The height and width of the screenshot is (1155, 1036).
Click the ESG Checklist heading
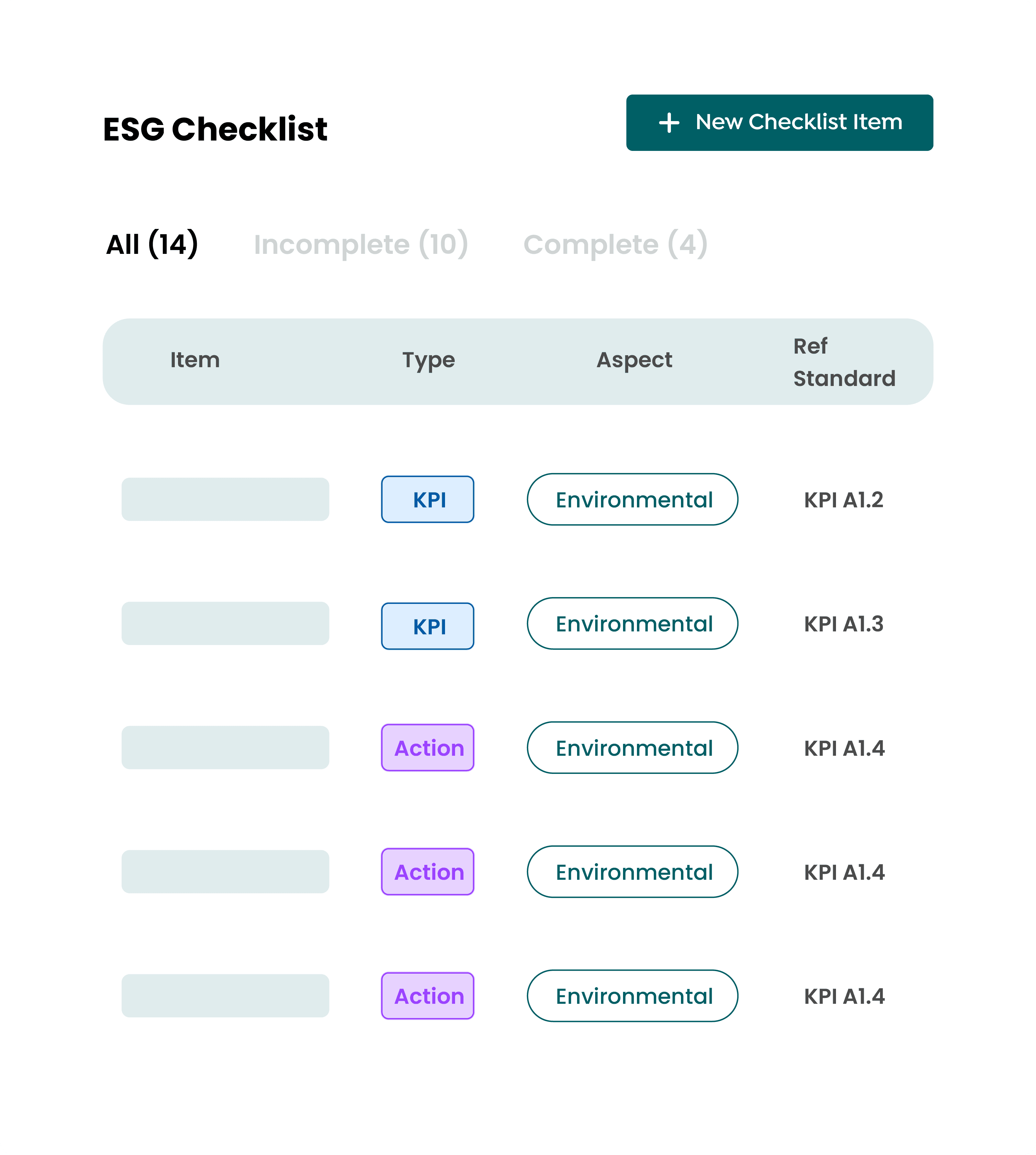[x=215, y=129]
